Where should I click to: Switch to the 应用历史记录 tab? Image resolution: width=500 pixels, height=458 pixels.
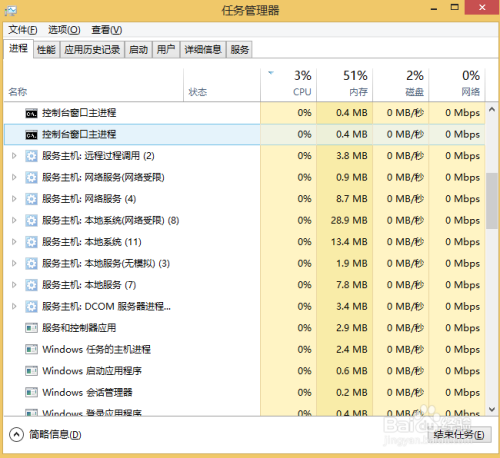(x=92, y=50)
